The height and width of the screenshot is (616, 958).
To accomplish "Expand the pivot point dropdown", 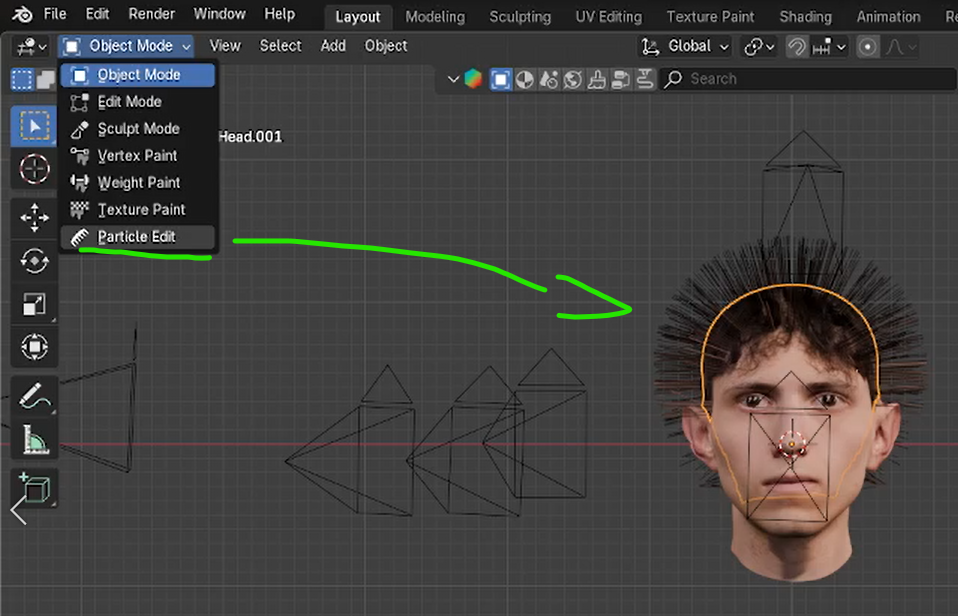I will [x=760, y=46].
